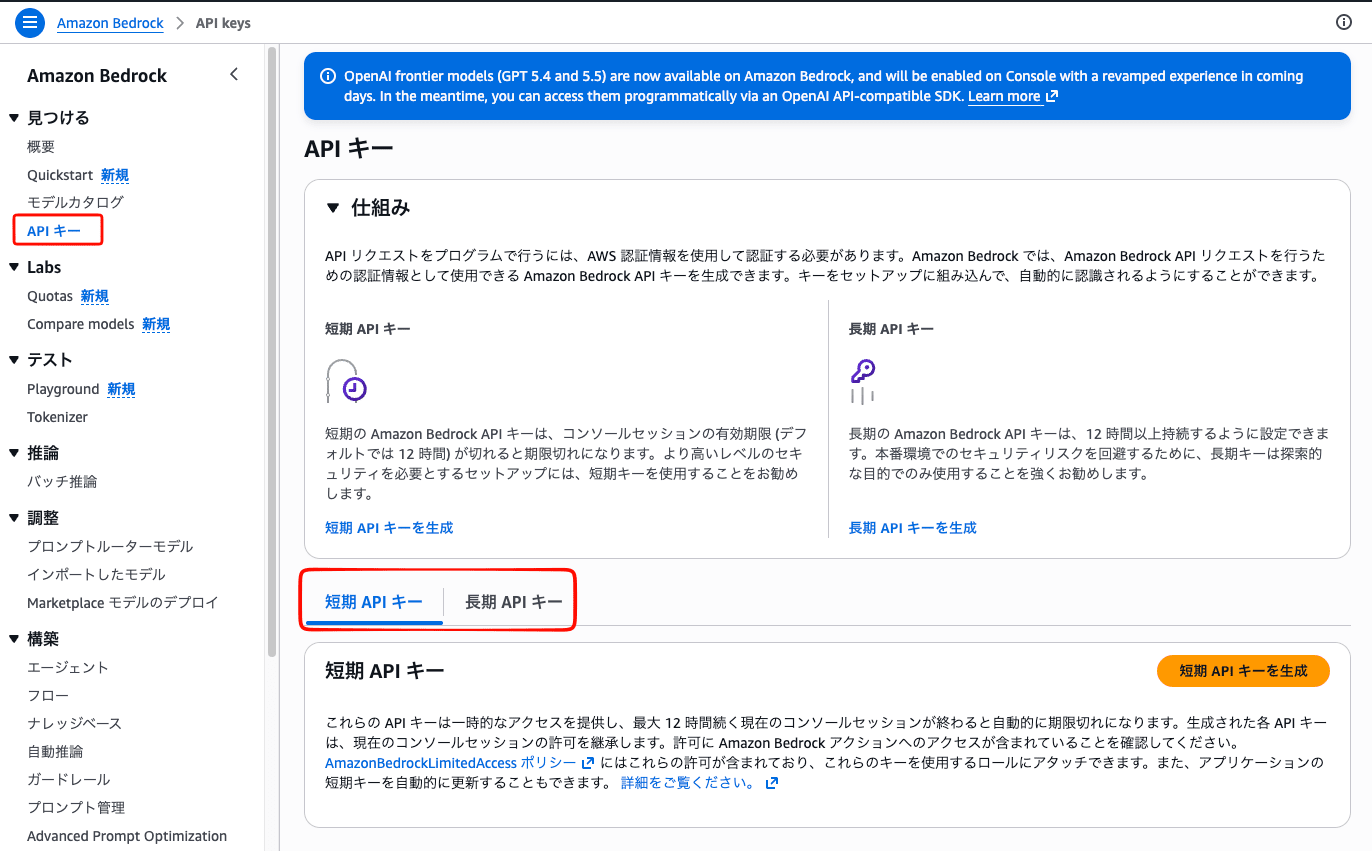Image resolution: width=1372 pixels, height=851 pixels.
Task: Click the API keys breadcrumb text
Action: coord(223,23)
